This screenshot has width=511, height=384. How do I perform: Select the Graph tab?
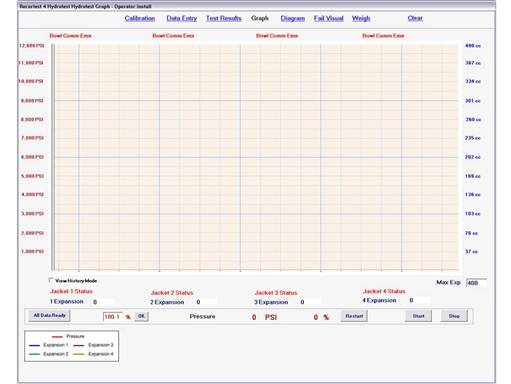(x=260, y=18)
